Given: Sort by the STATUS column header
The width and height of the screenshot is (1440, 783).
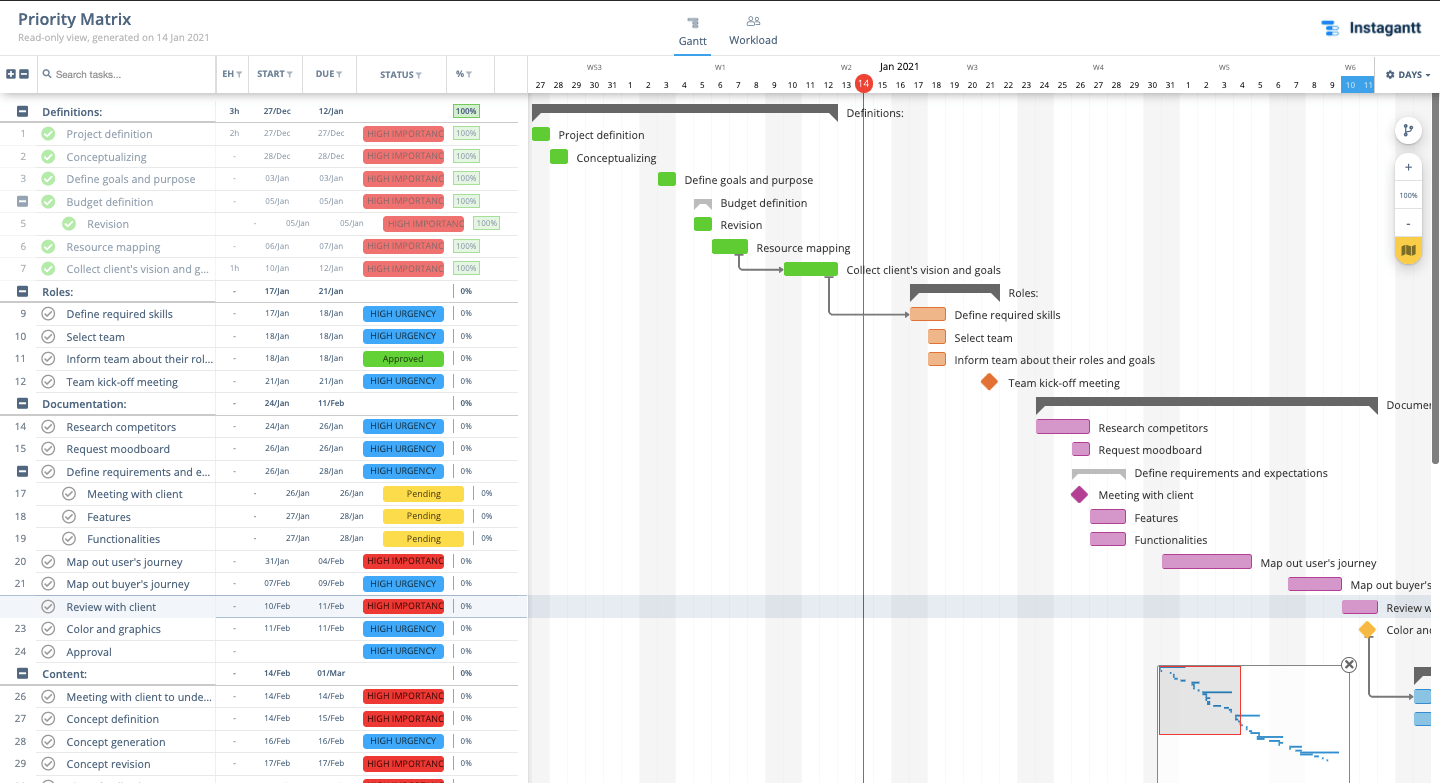Looking at the screenshot, I should [x=401, y=74].
